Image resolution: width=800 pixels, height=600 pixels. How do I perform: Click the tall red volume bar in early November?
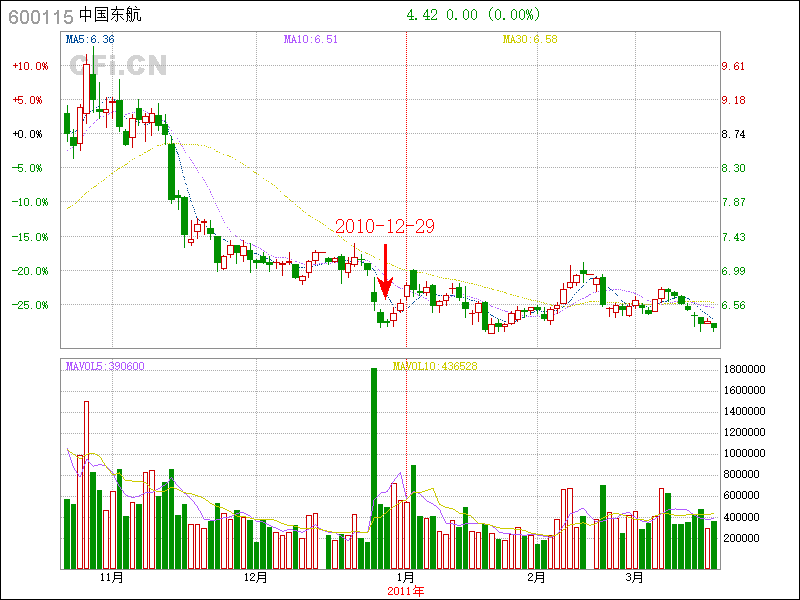[86, 485]
